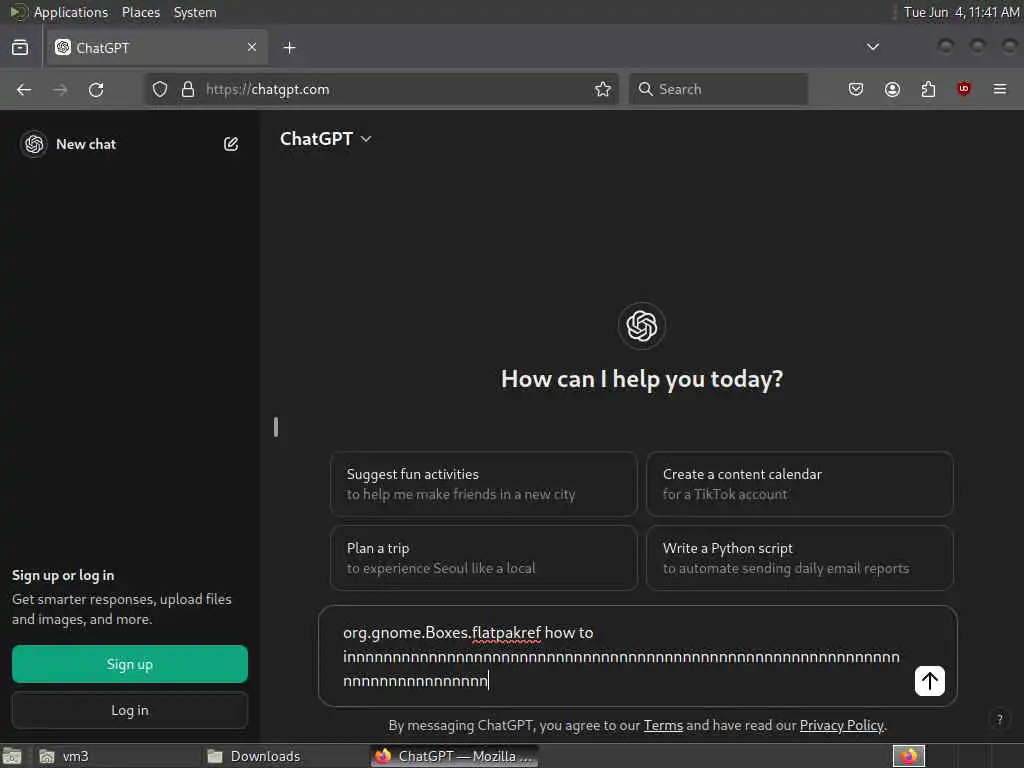Choose the Write a Python script prompt
1024x768 pixels.
pyautogui.click(x=799, y=558)
